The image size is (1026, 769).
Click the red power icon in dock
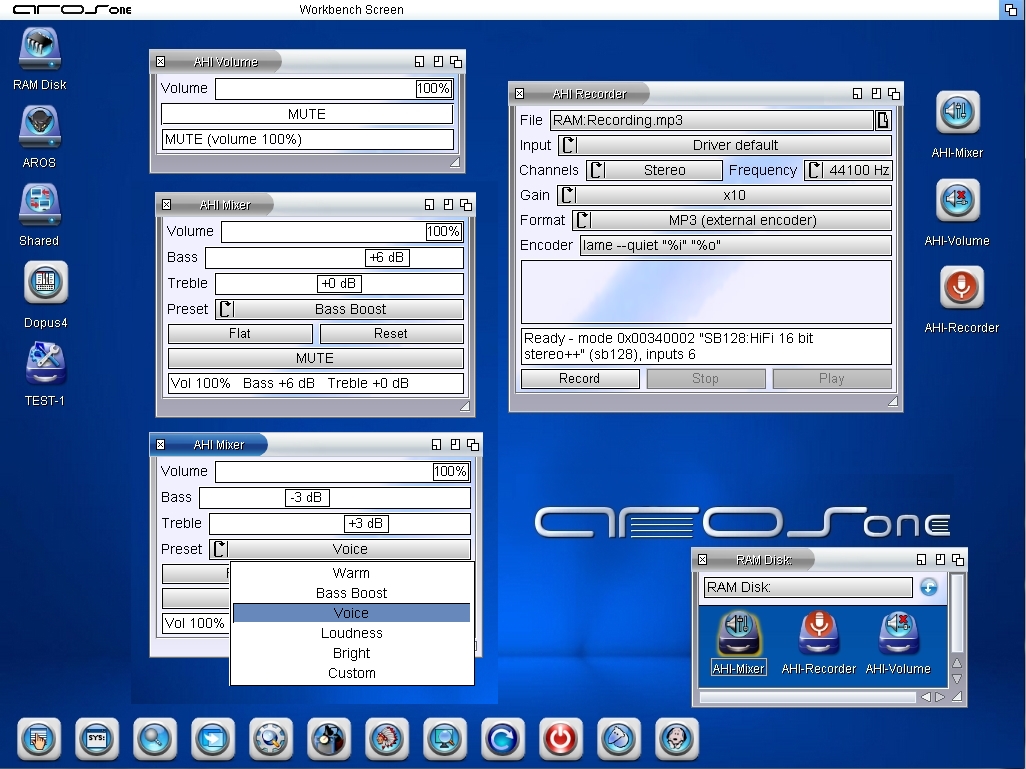[x=561, y=740]
